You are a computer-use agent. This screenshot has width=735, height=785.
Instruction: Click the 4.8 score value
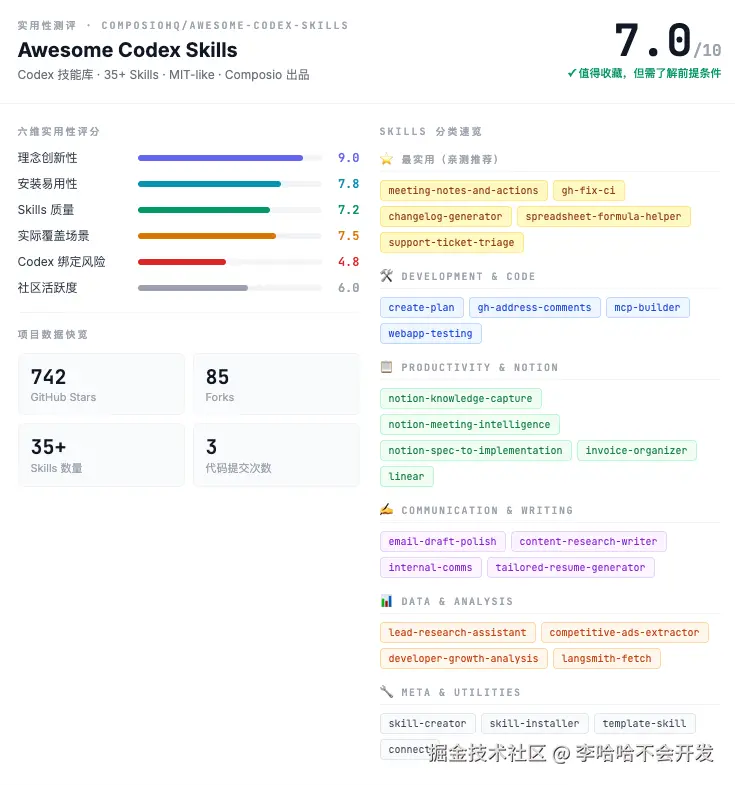(348, 262)
